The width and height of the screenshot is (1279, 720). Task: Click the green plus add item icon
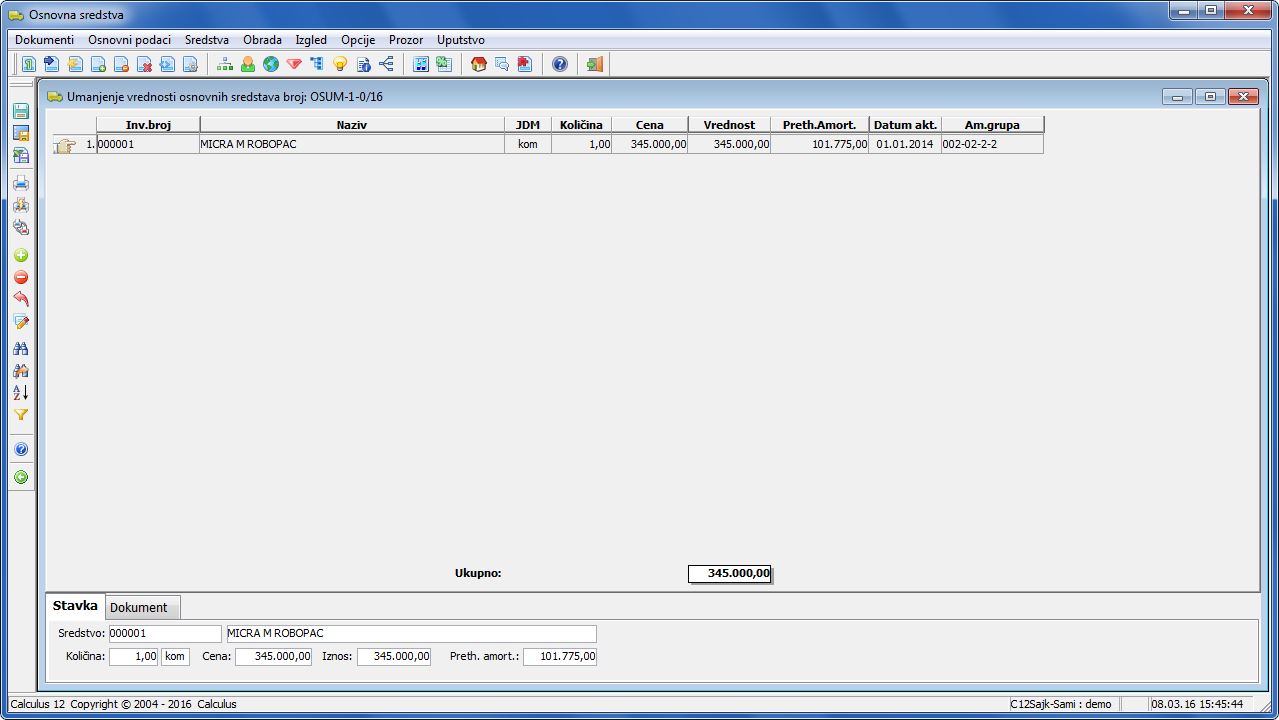(x=21, y=256)
